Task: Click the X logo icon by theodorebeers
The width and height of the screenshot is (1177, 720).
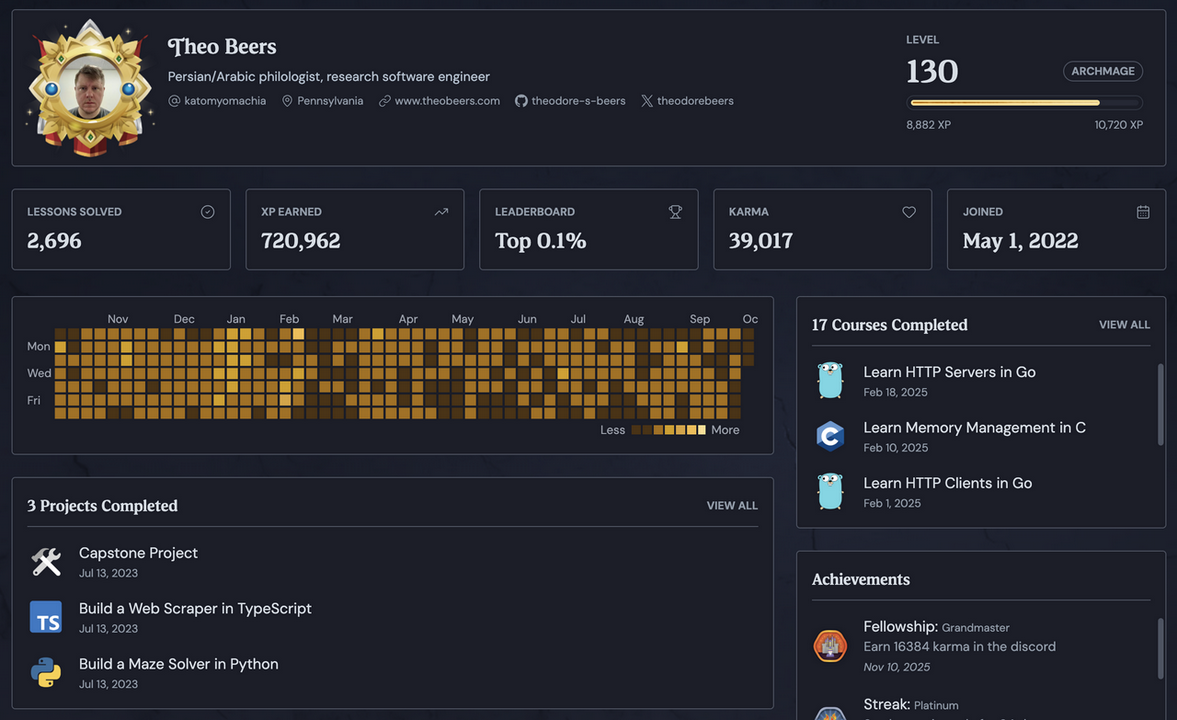Action: click(646, 101)
